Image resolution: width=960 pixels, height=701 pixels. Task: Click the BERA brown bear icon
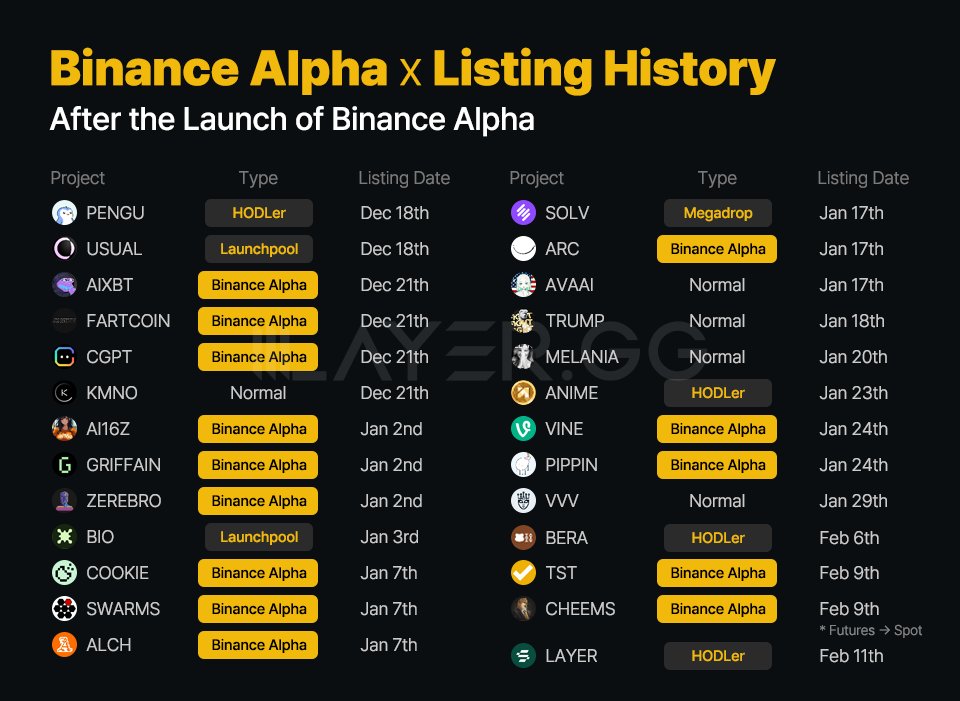[x=523, y=537]
